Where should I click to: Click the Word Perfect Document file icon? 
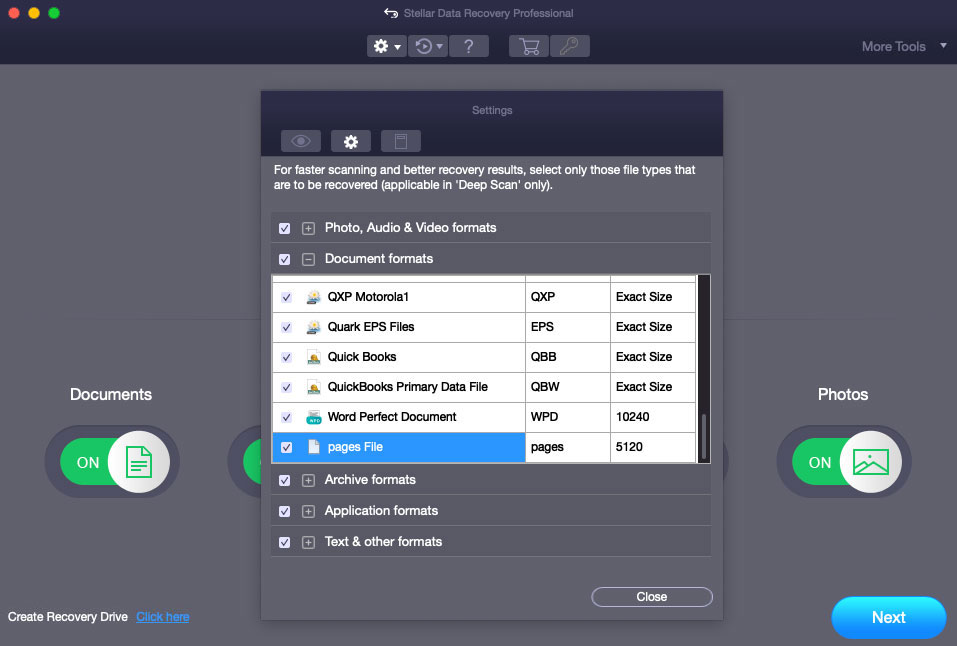click(314, 417)
